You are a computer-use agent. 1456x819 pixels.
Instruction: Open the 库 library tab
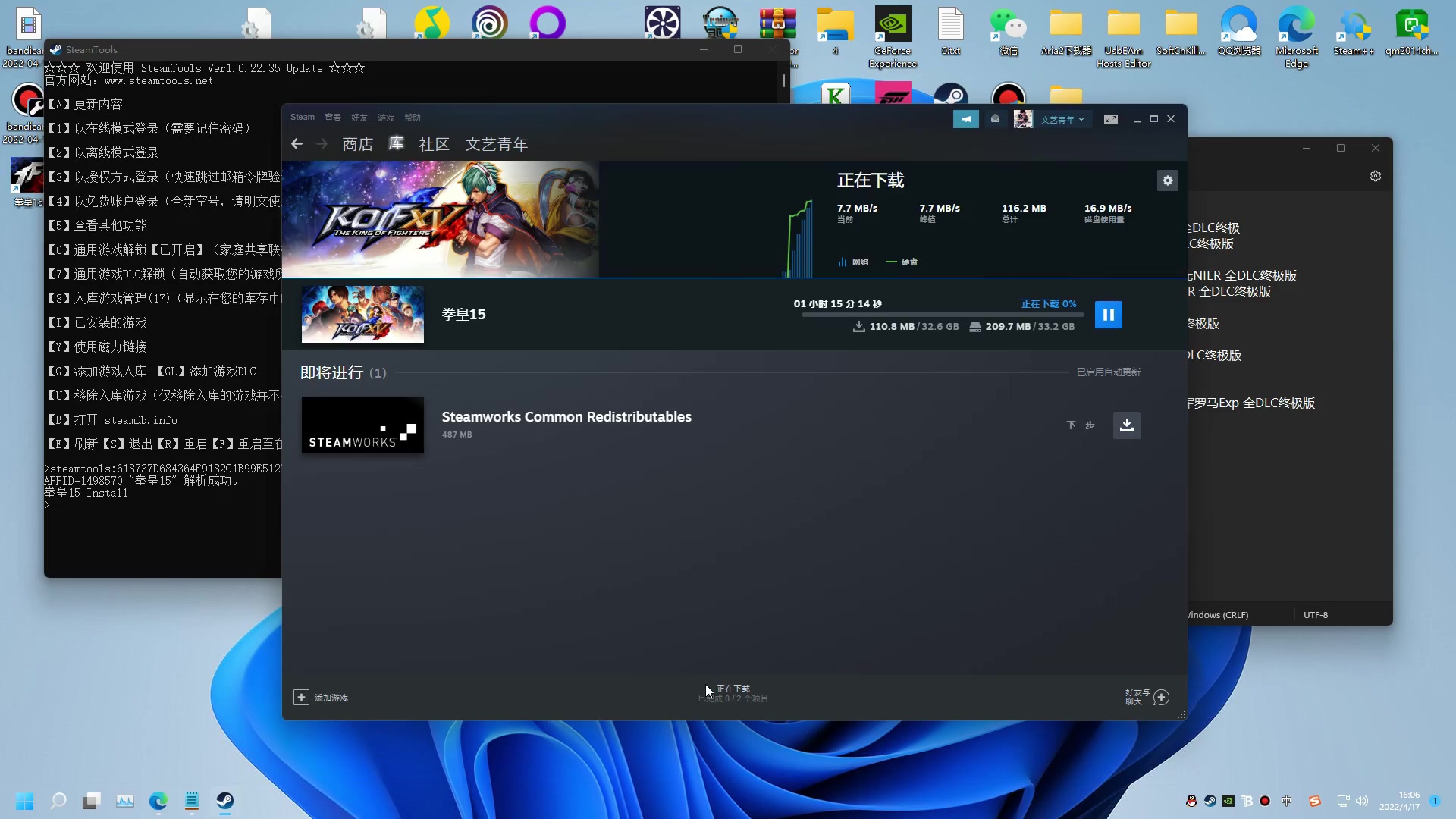pyautogui.click(x=396, y=144)
